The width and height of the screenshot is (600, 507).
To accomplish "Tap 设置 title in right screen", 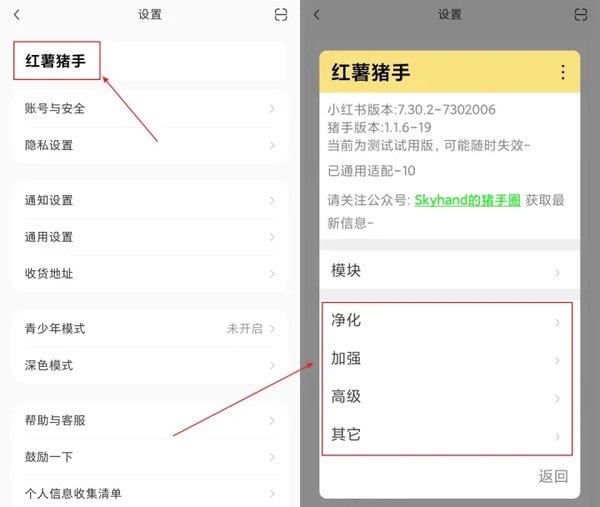I will 450,15.
